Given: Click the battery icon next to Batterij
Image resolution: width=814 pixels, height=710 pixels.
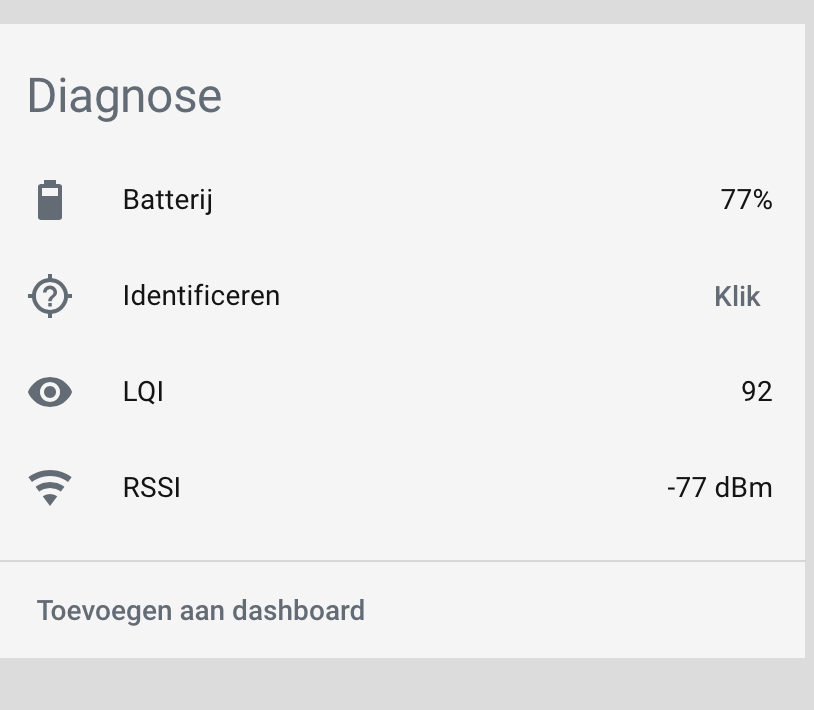Looking at the screenshot, I should pyautogui.click(x=50, y=200).
